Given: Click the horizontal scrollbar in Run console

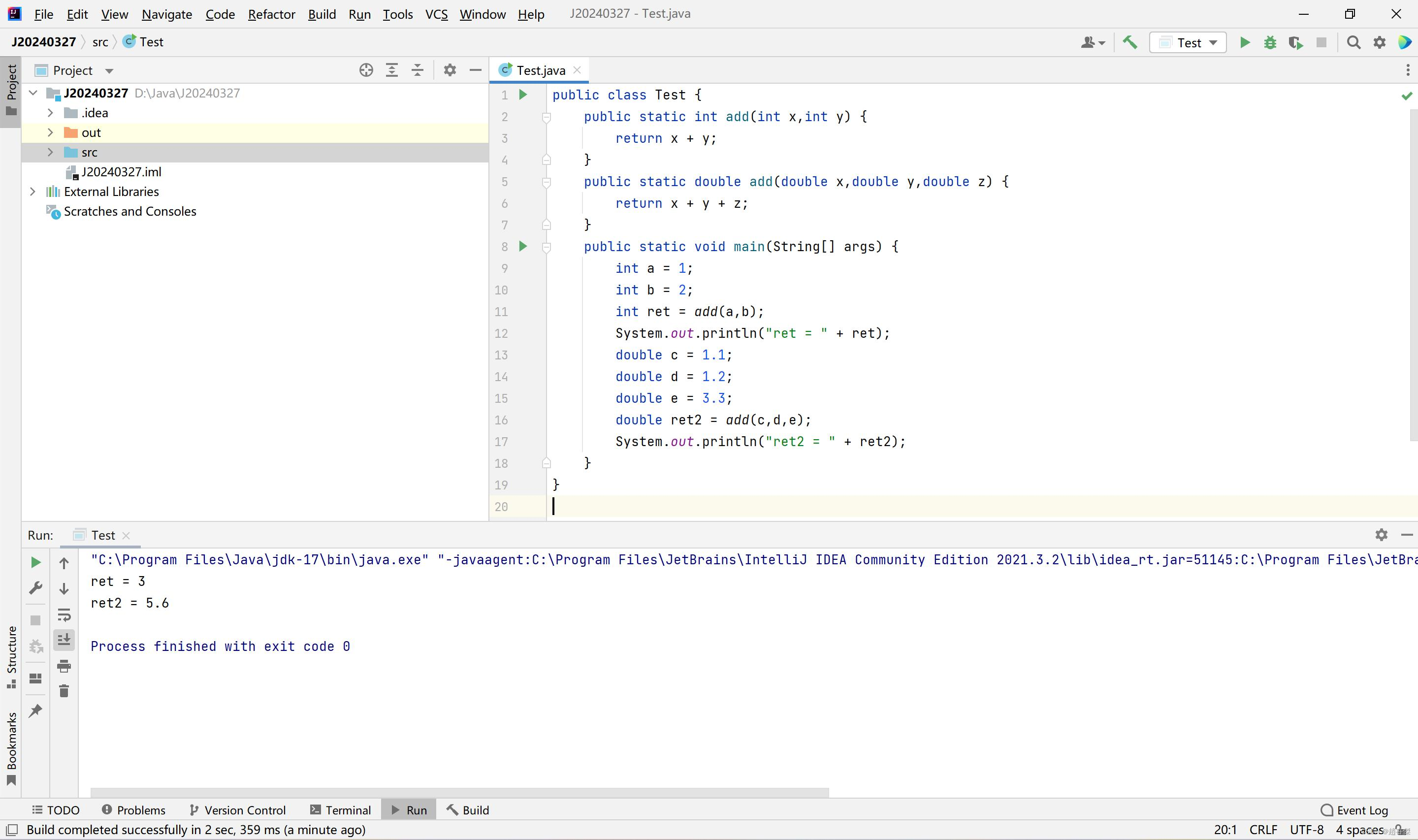Looking at the screenshot, I should tap(459, 792).
